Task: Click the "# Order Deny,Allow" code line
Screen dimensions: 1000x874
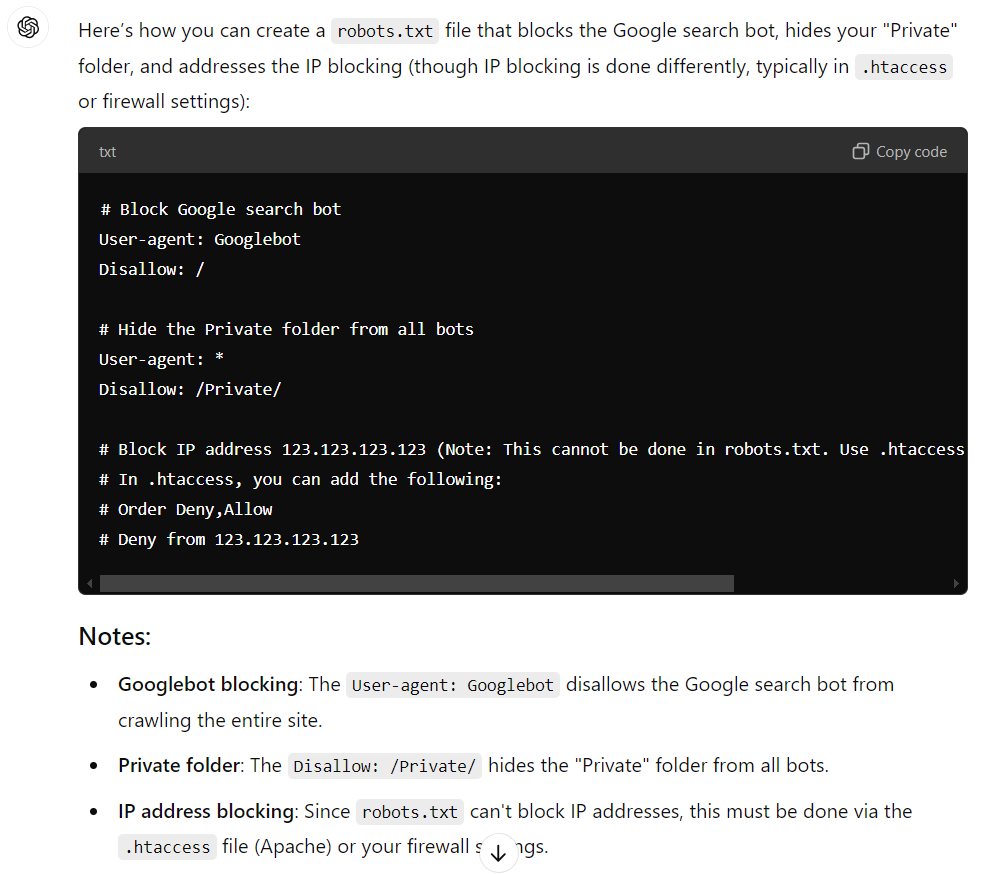Action: [x=185, y=509]
